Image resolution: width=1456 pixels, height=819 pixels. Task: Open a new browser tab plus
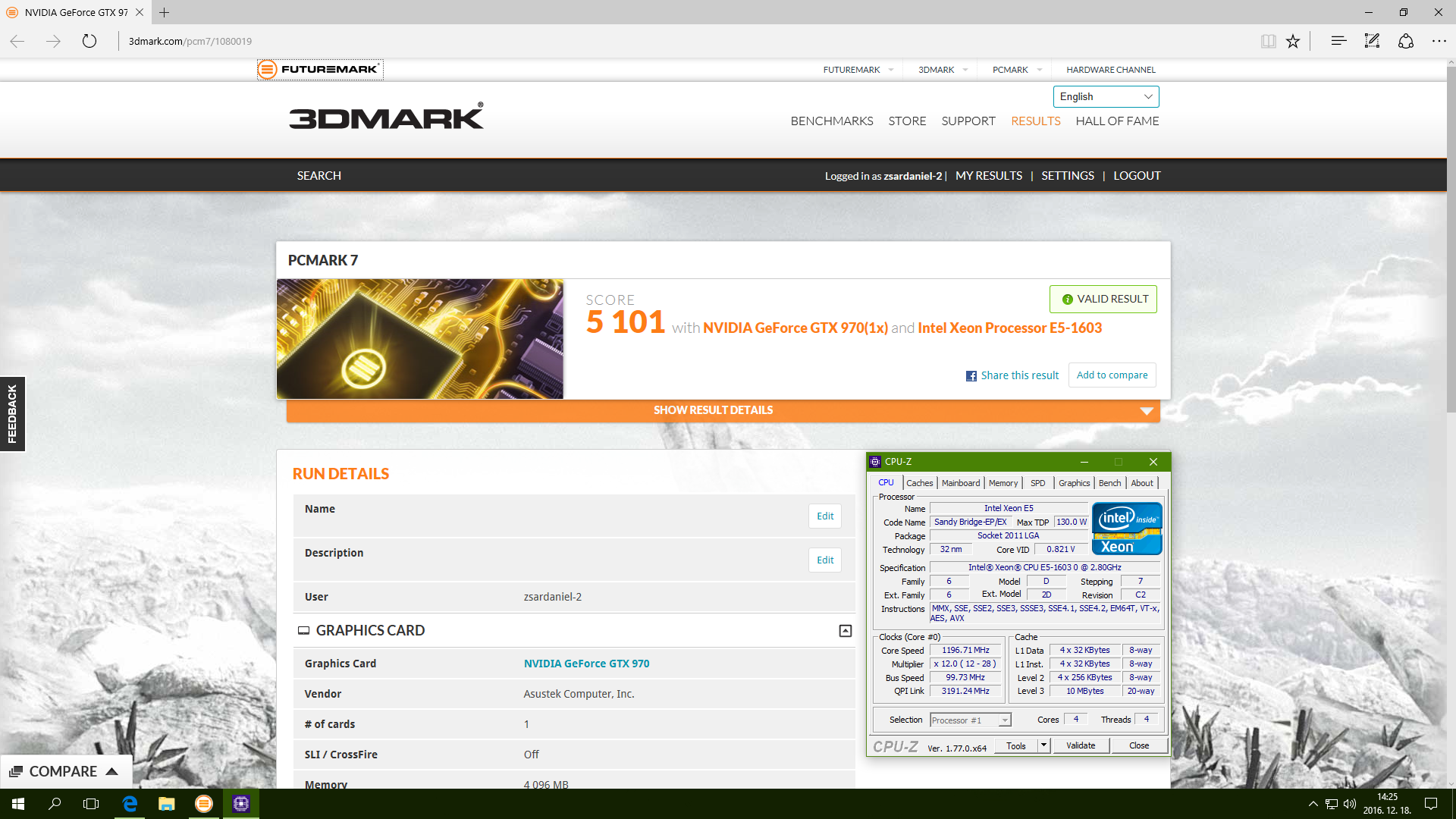coord(165,12)
